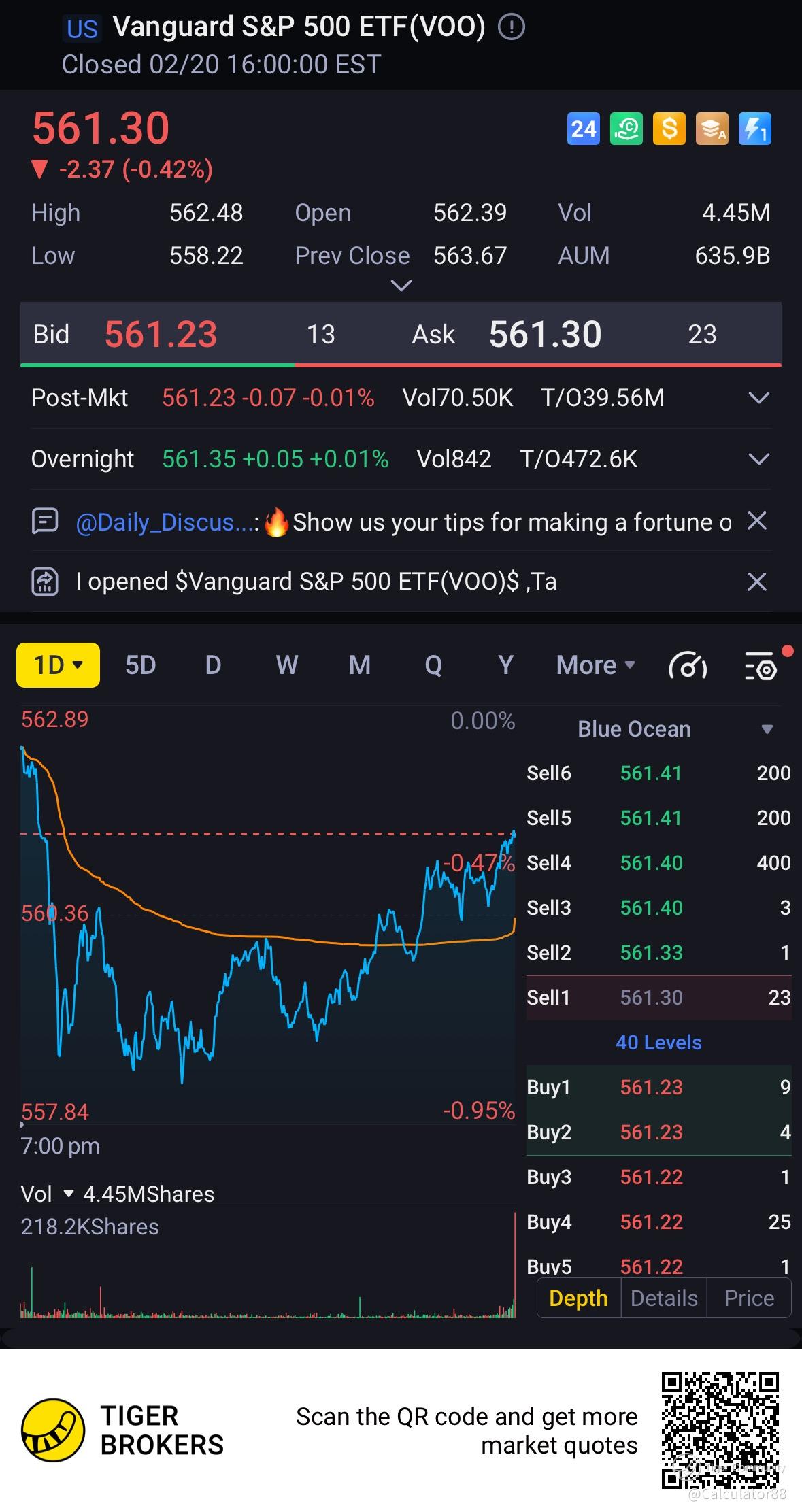Switch chart to yearly Y timeframe
The image size is (802, 1512).
[x=505, y=665]
